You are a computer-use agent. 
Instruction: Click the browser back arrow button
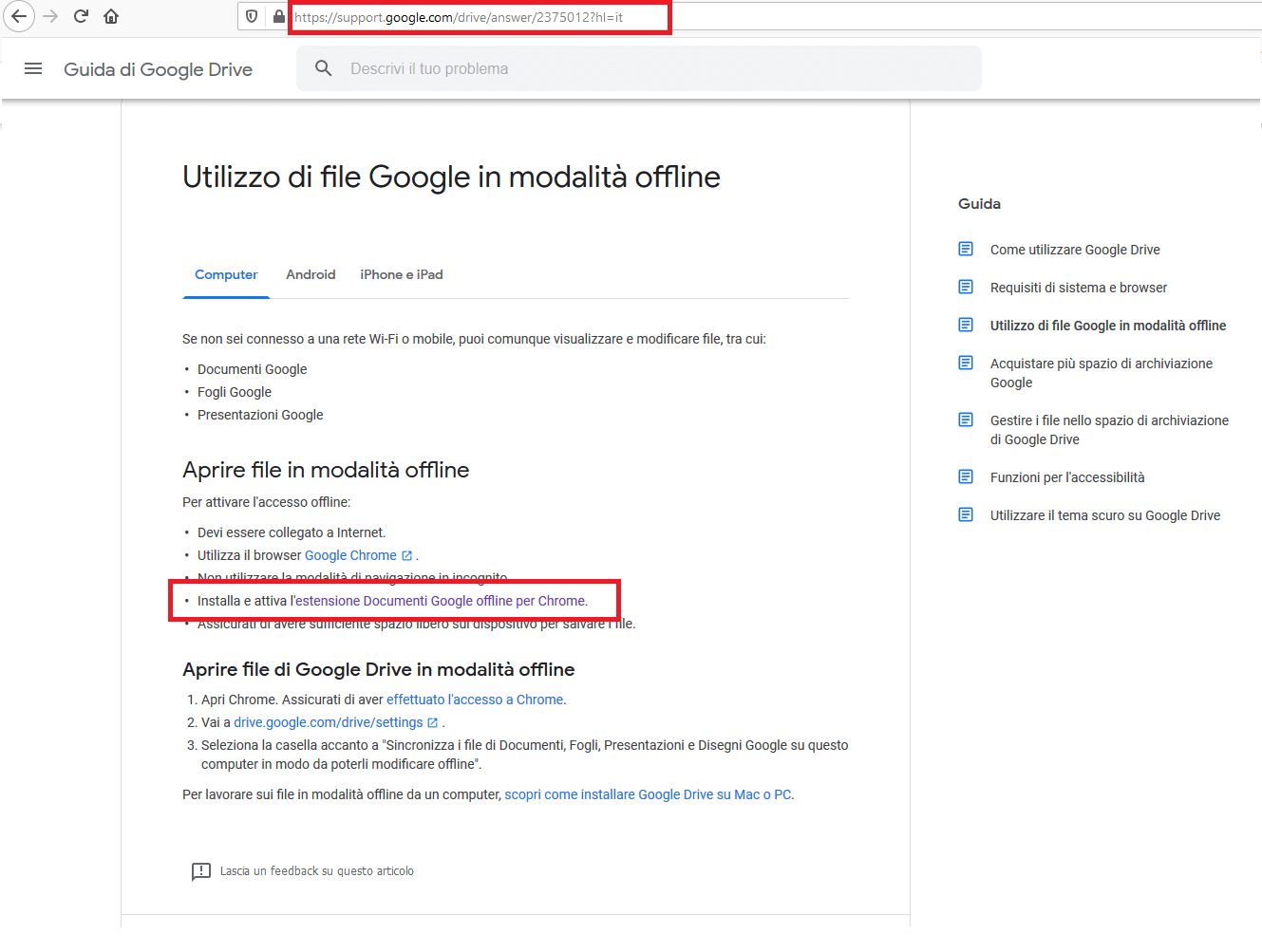click(19, 16)
